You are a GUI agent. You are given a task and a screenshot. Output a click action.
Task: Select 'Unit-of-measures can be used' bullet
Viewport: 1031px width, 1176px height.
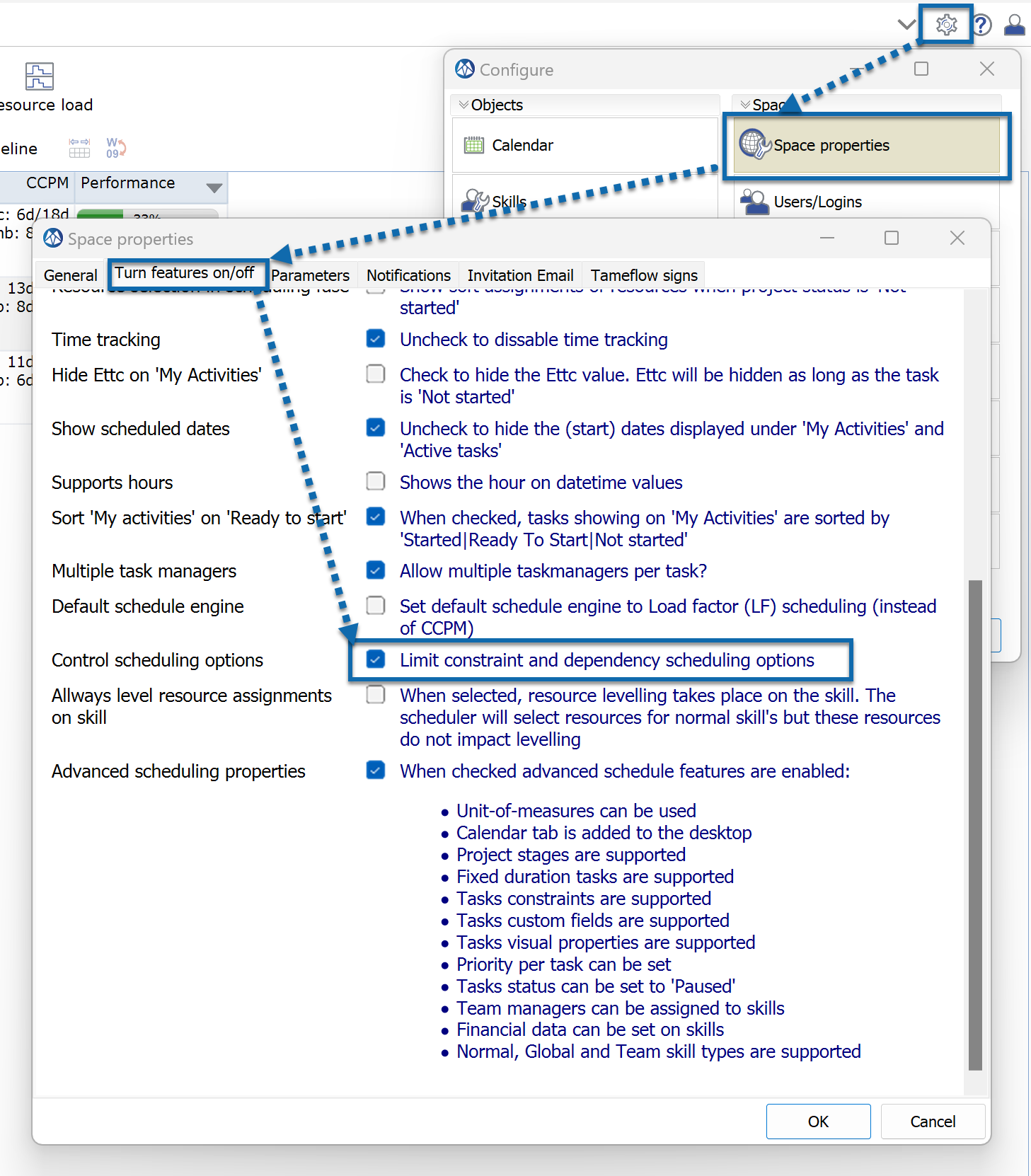[x=576, y=811]
